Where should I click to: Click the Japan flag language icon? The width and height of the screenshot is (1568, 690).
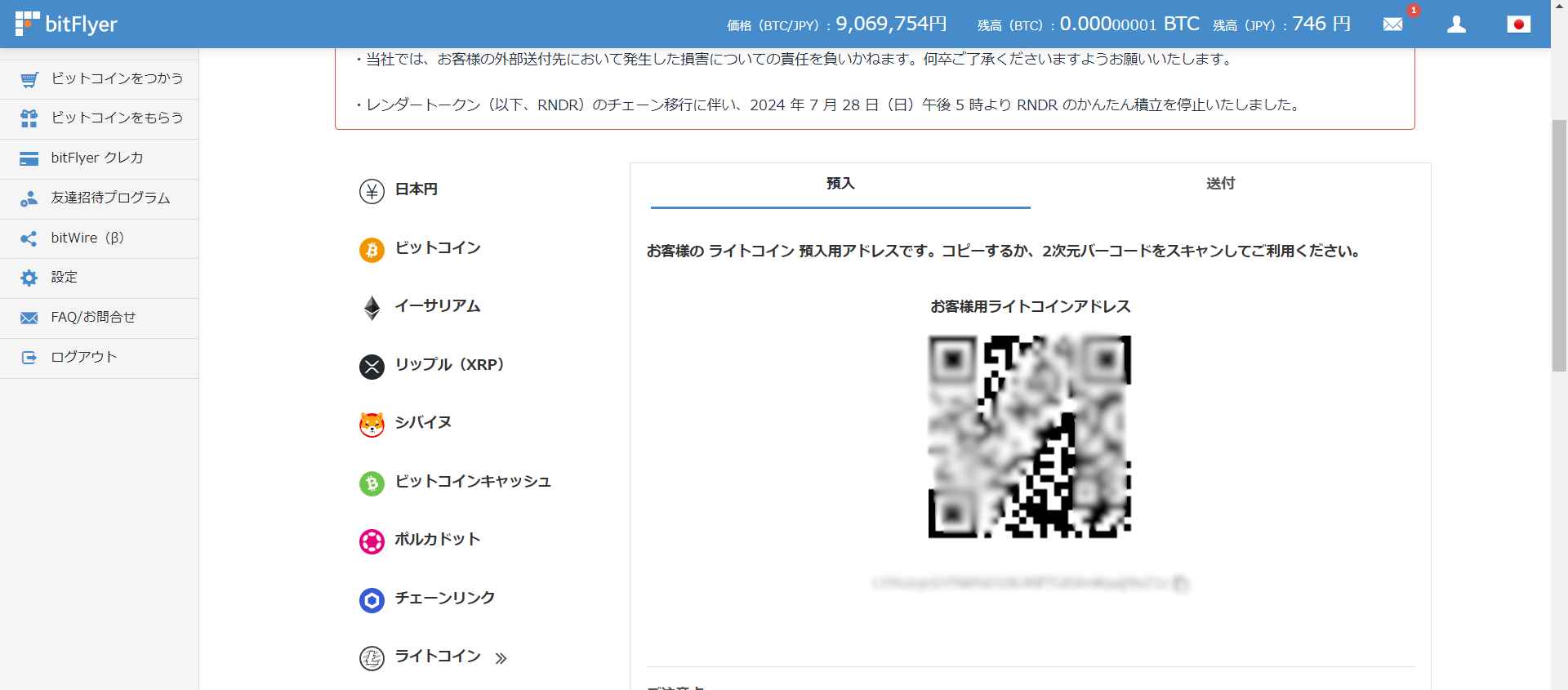pos(1518,24)
